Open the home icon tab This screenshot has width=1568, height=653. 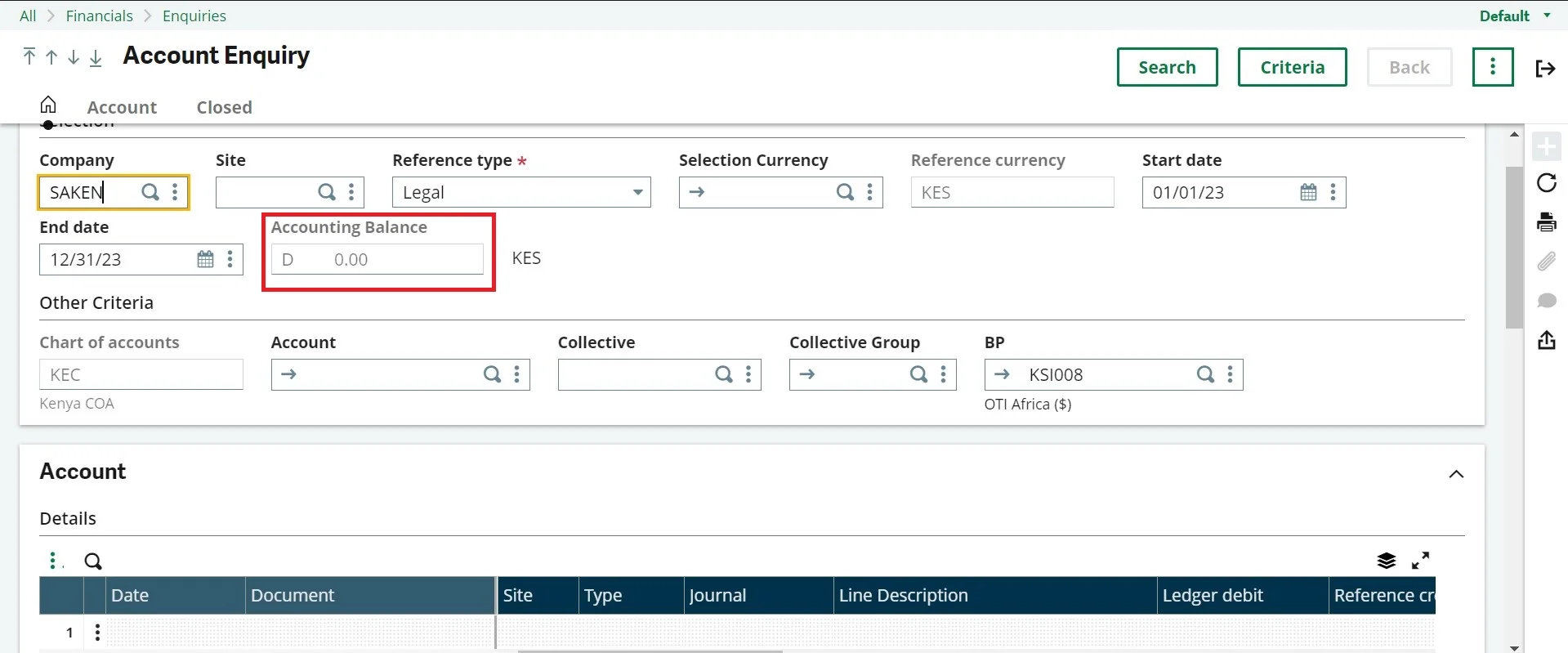tap(48, 105)
